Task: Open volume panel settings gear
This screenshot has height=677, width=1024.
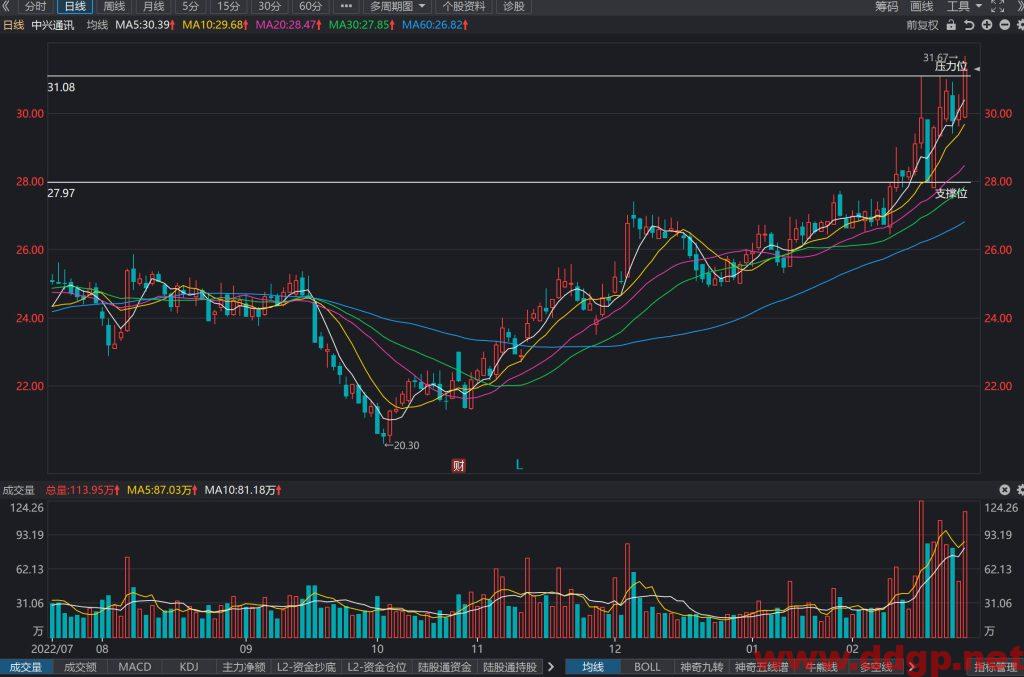Action: click(x=1019, y=490)
